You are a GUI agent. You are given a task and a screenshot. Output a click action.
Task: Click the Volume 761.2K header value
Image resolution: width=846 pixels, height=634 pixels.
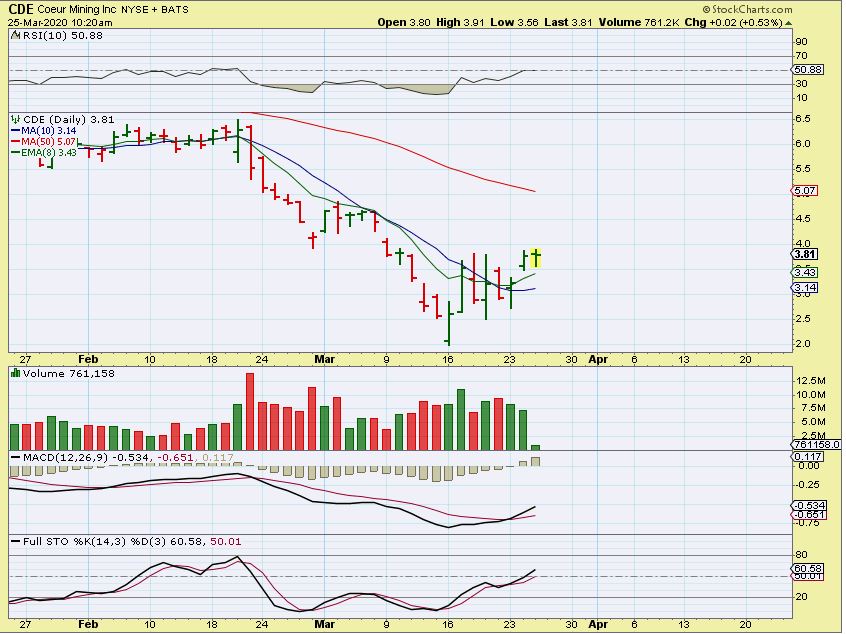point(638,23)
